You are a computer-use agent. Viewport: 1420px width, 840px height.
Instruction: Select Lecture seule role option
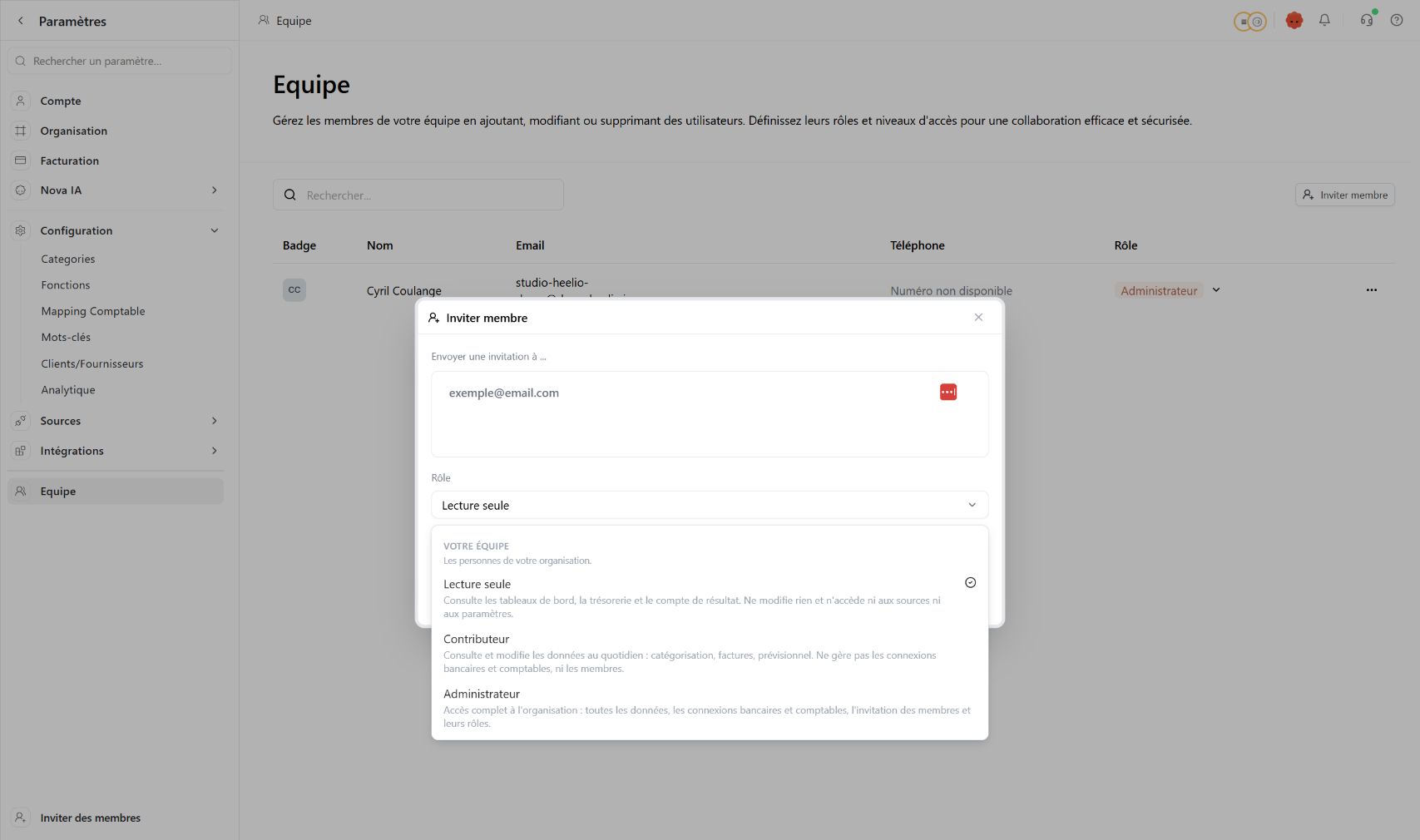[x=710, y=598]
